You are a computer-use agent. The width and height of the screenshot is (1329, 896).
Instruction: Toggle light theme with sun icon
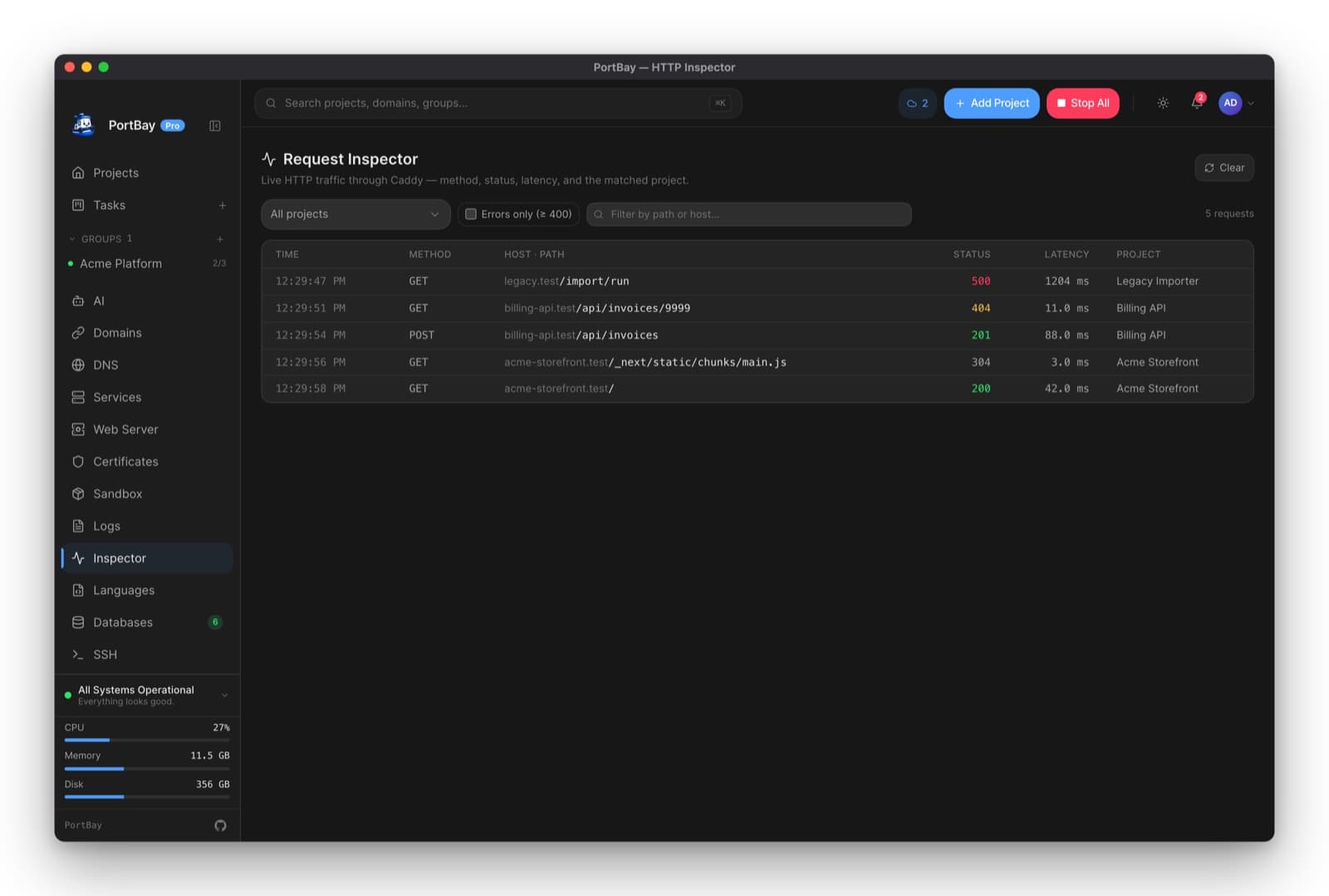click(1163, 103)
